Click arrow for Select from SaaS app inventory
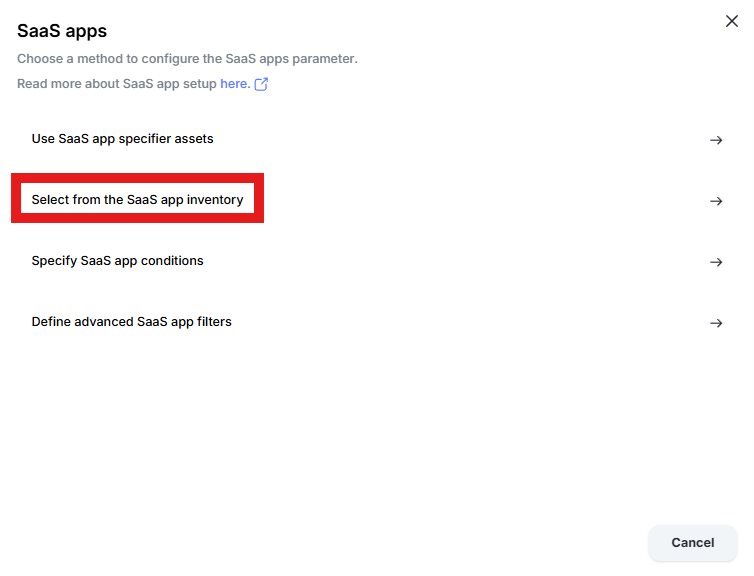754x576 pixels. (x=716, y=201)
